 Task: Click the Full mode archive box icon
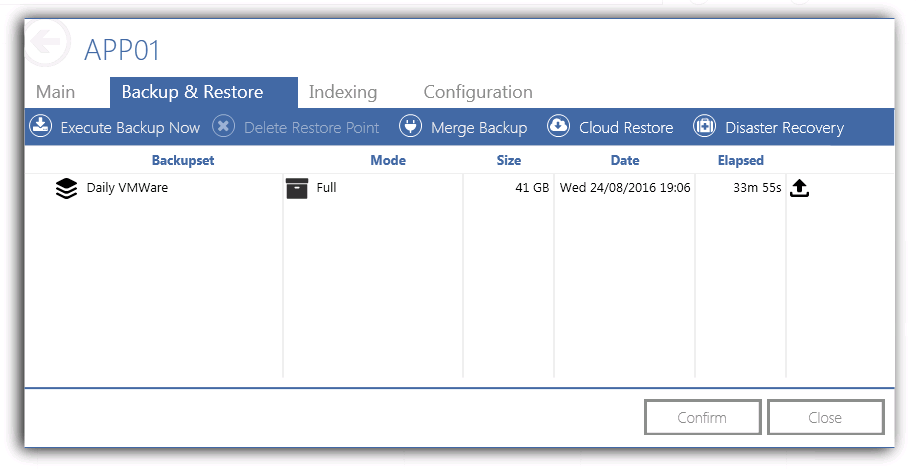(x=297, y=188)
